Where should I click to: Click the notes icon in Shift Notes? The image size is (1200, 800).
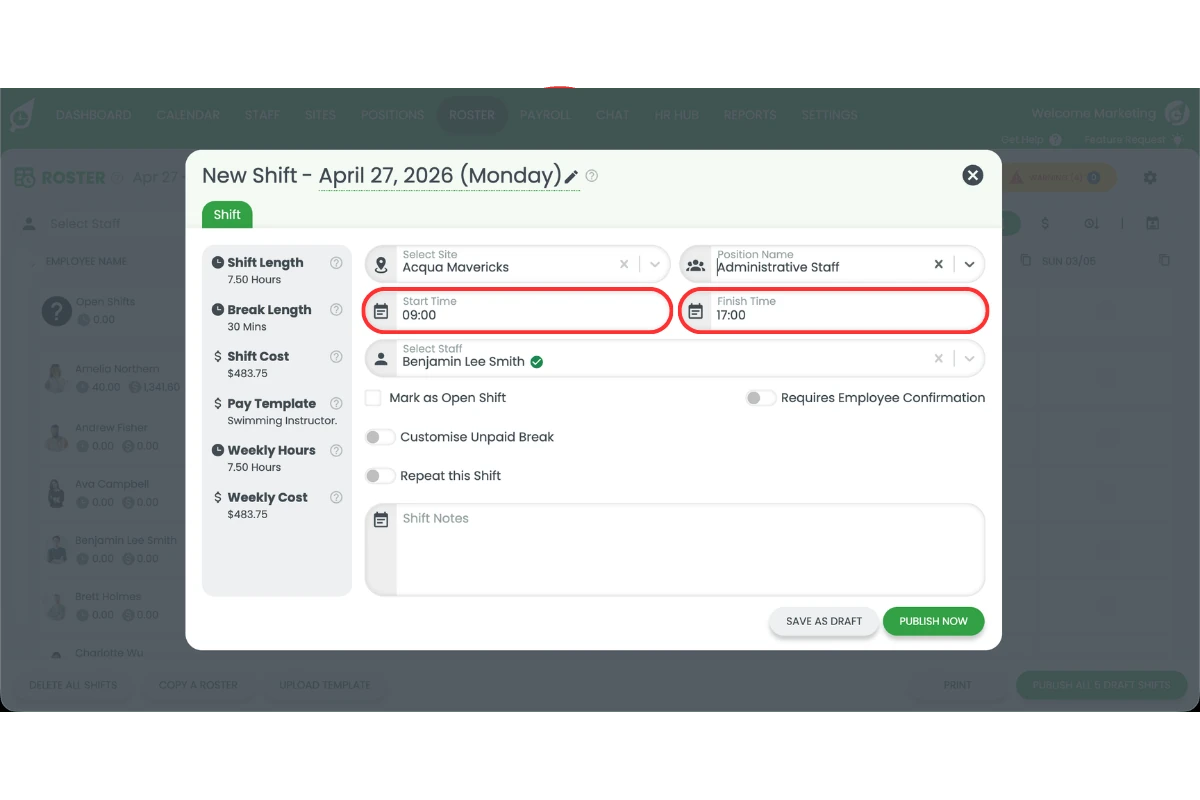381,520
